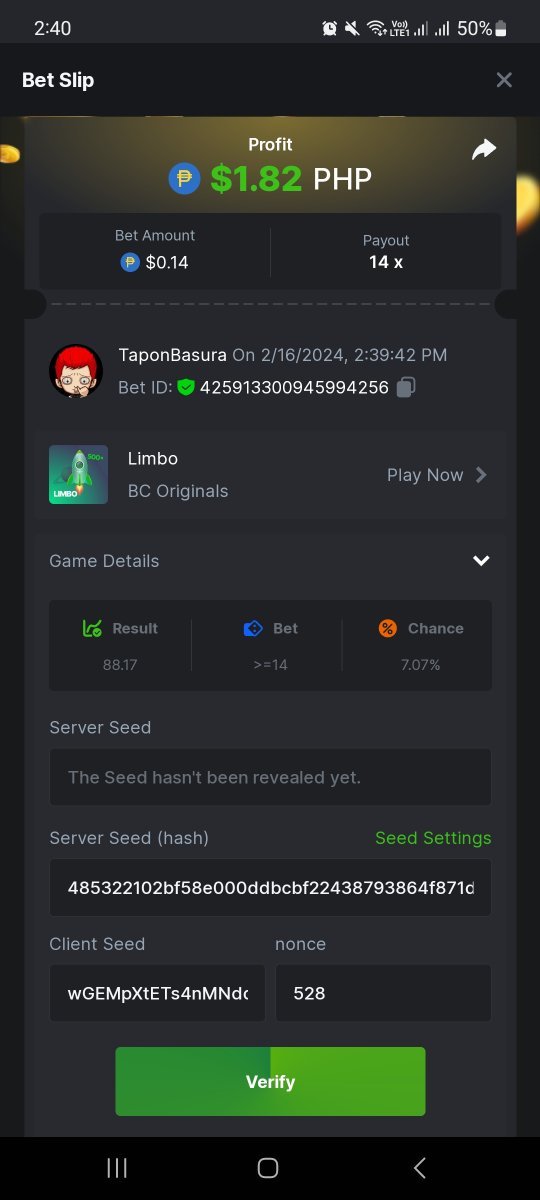This screenshot has width=540, height=1200.
Task: Tap the blue Bet tag icon
Action: click(x=253, y=628)
